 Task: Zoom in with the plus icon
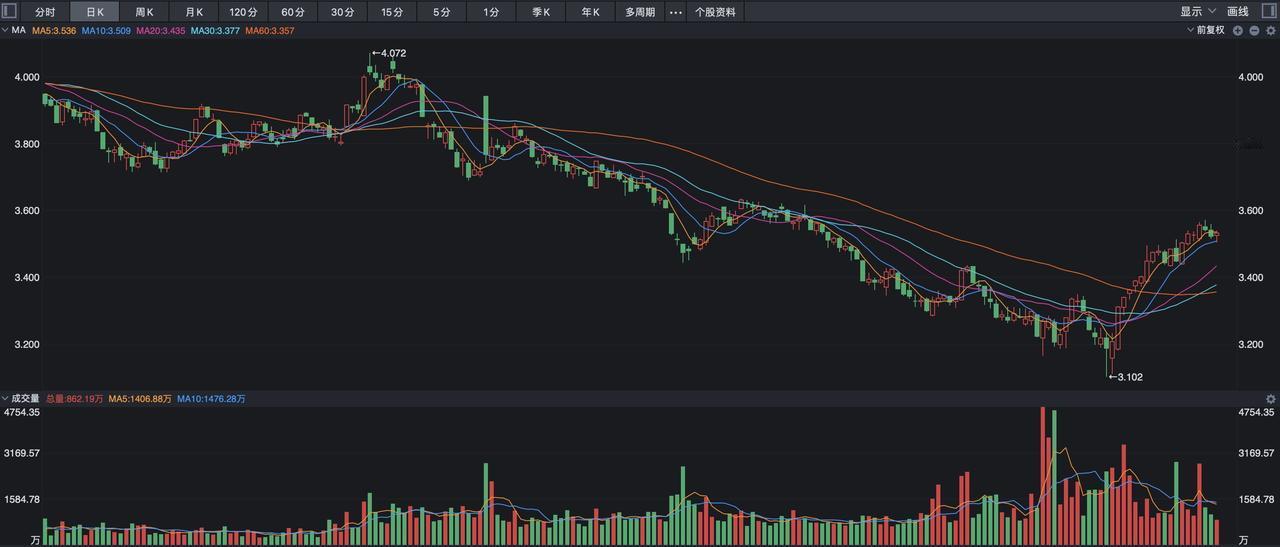[x=1238, y=31]
